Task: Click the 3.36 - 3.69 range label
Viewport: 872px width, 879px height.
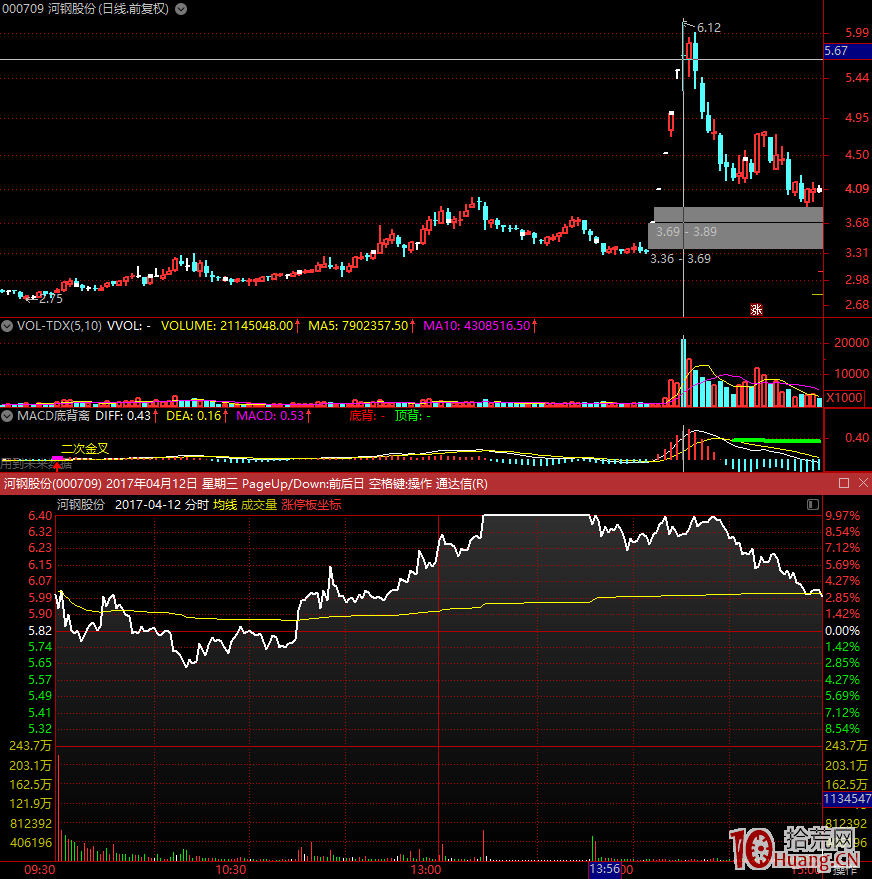Action: (680, 258)
